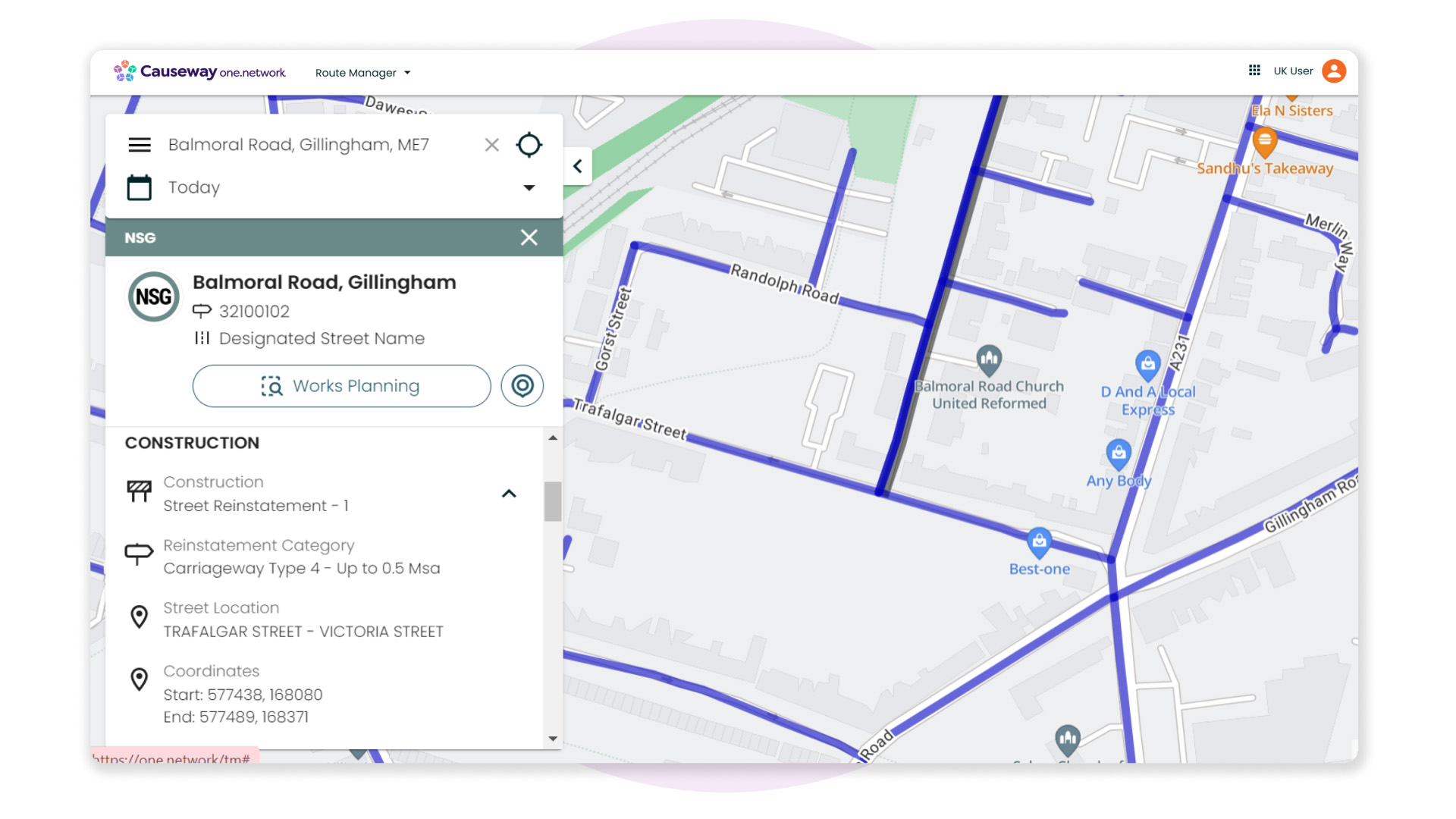Click the CONSTRUCTION section heading

coord(192,443)
